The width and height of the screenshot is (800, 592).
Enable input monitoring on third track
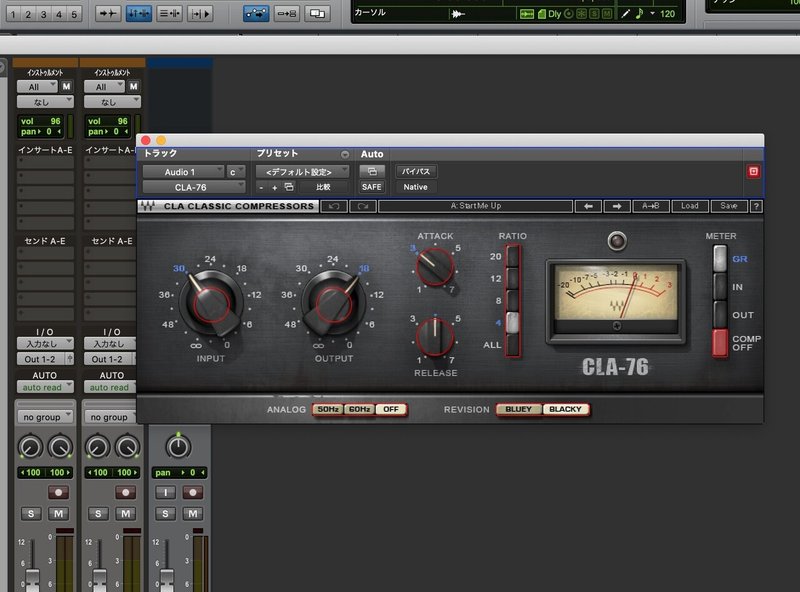coord(165,492)
